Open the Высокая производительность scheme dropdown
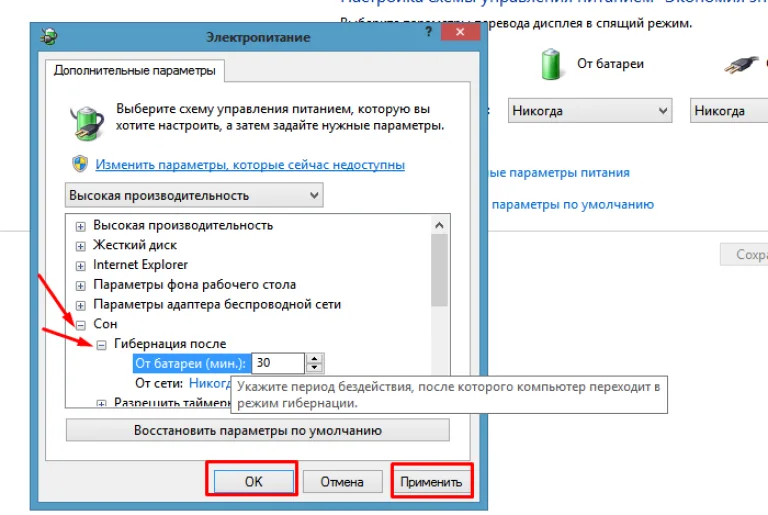Screen dimensions: 768x515 point(194,196)
